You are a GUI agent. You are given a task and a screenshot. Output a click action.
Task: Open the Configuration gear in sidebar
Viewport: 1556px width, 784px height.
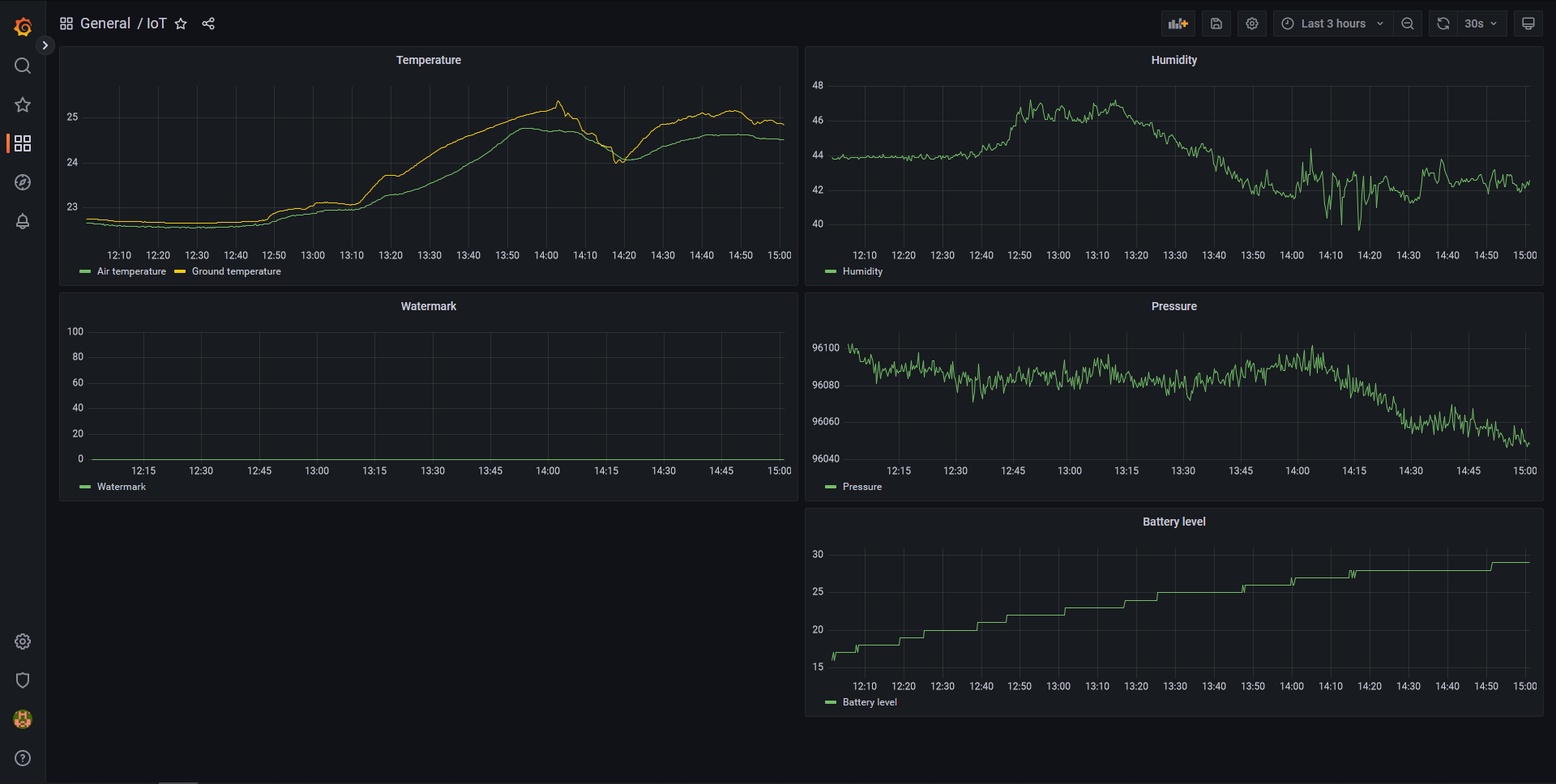(23, 641)
